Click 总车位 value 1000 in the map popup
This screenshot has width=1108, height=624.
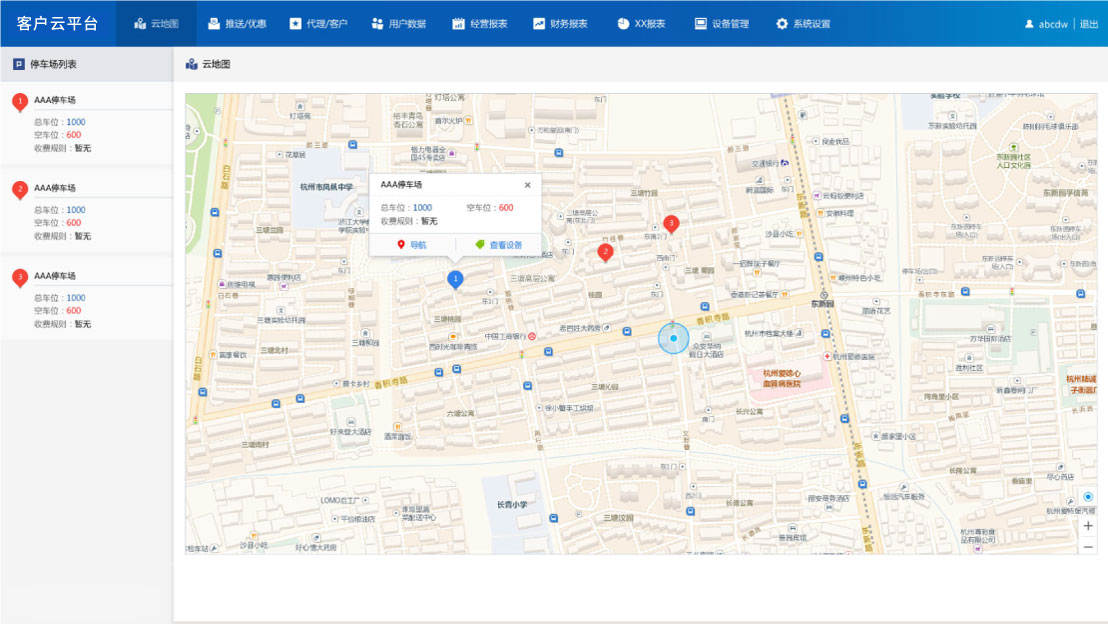(423, 208)
